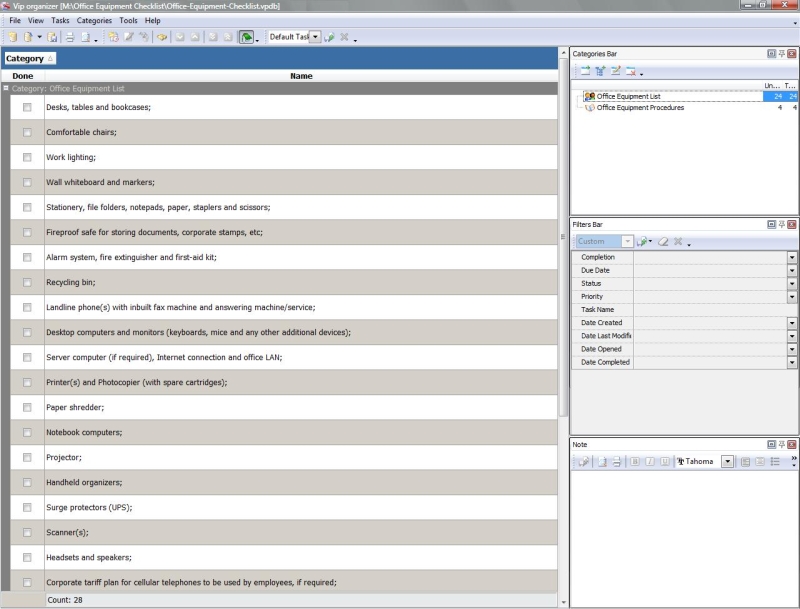Pin the Filters Bar panel
800x609 pixels.
781,224
